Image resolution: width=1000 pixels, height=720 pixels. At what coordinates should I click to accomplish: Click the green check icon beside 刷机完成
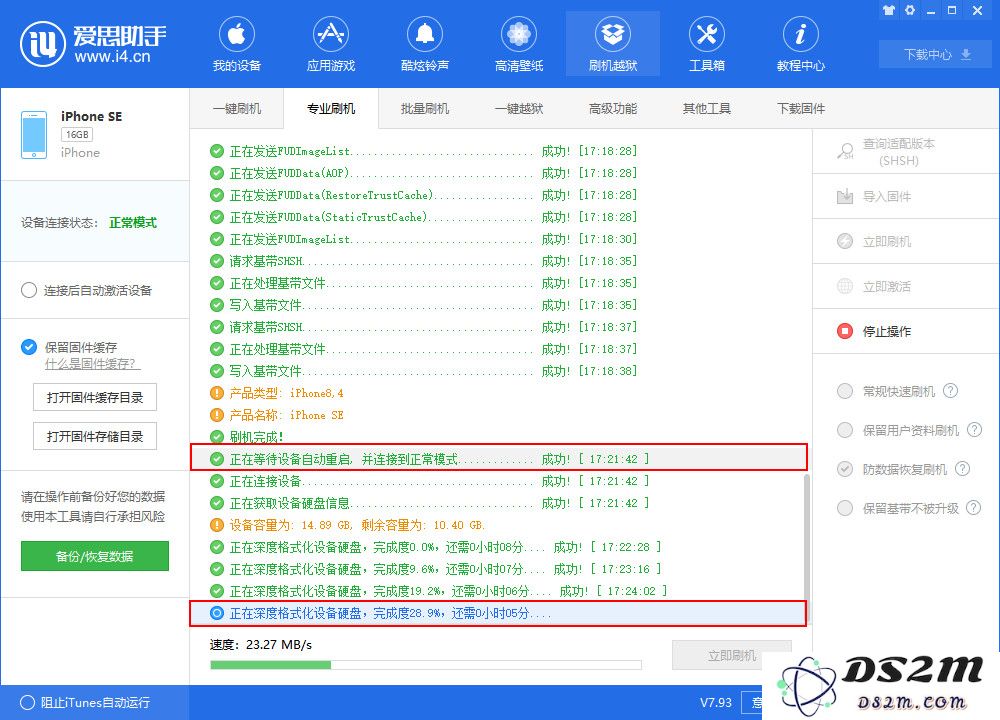217,437
